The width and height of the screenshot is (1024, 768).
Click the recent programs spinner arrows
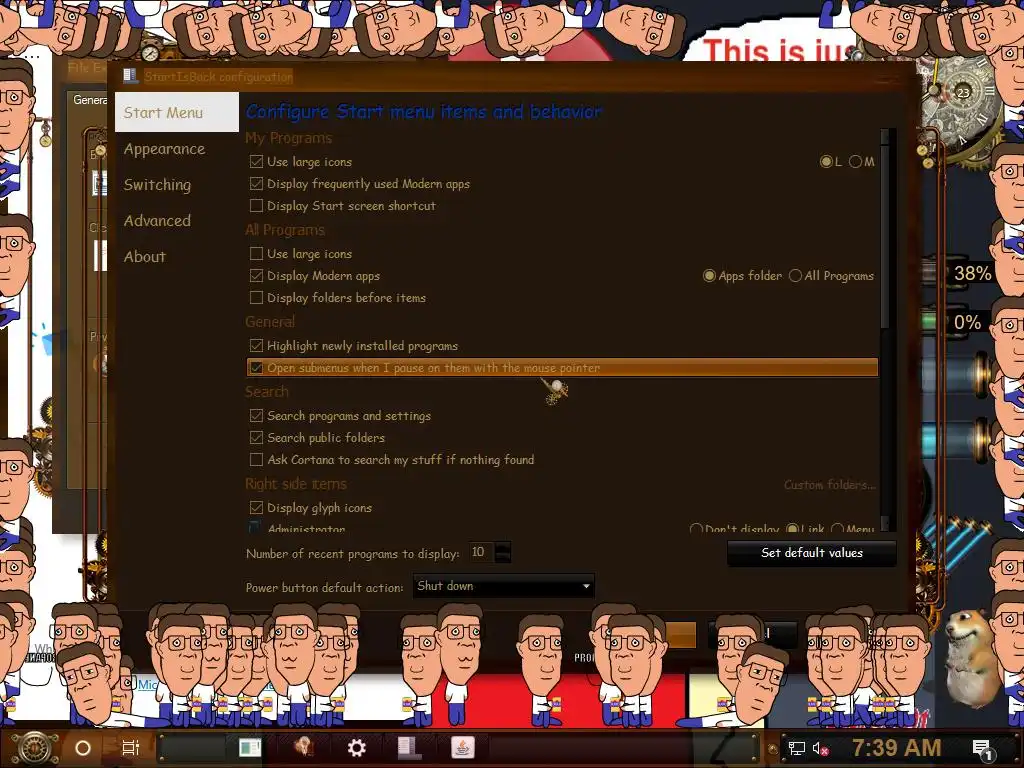pyautogui.click(x=503, y=552)
